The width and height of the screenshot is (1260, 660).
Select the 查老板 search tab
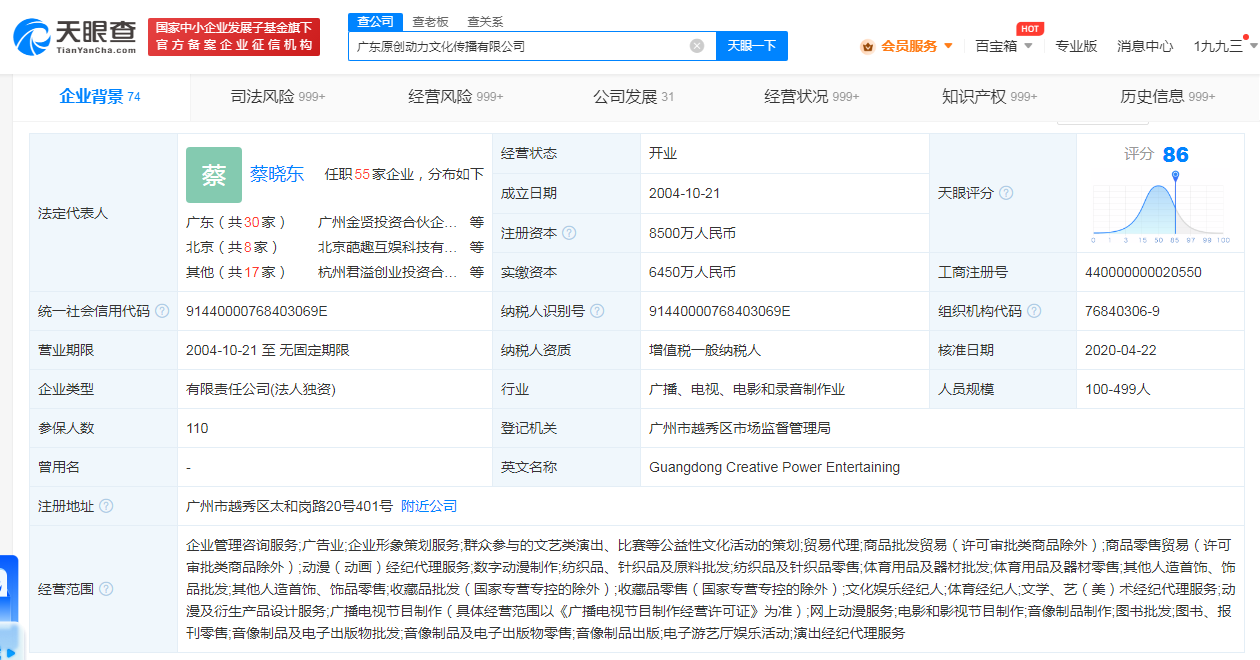(x=431, y=21)
